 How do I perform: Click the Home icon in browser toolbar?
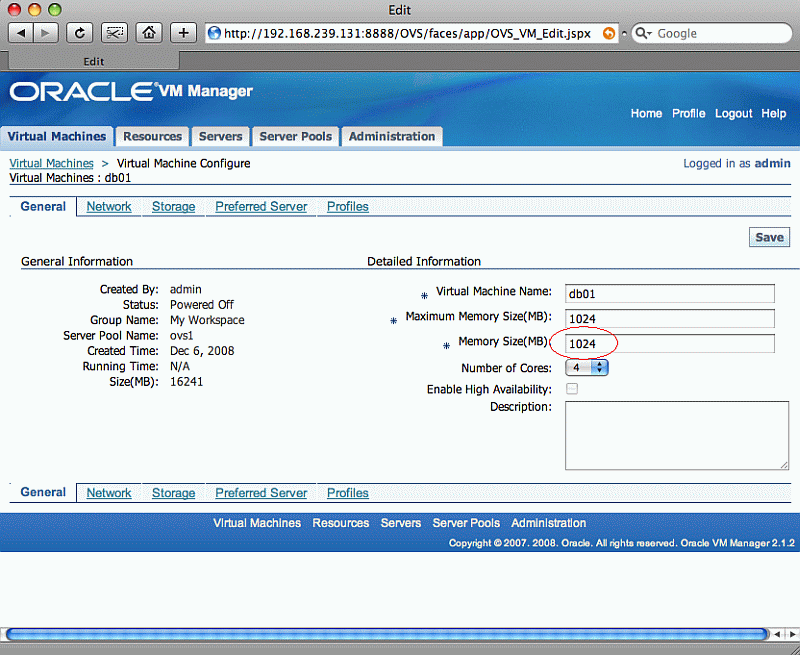[150, 33]
